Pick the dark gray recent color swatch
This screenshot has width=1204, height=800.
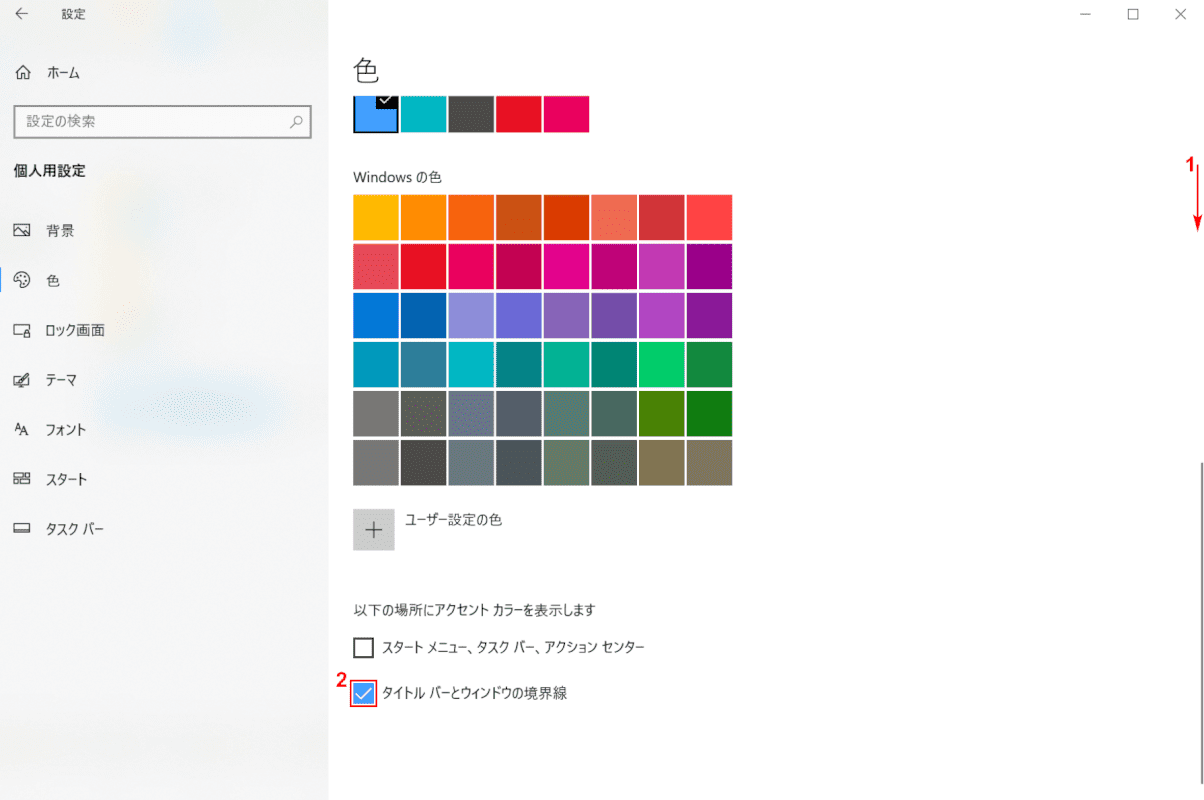click(x=471, y=114)
